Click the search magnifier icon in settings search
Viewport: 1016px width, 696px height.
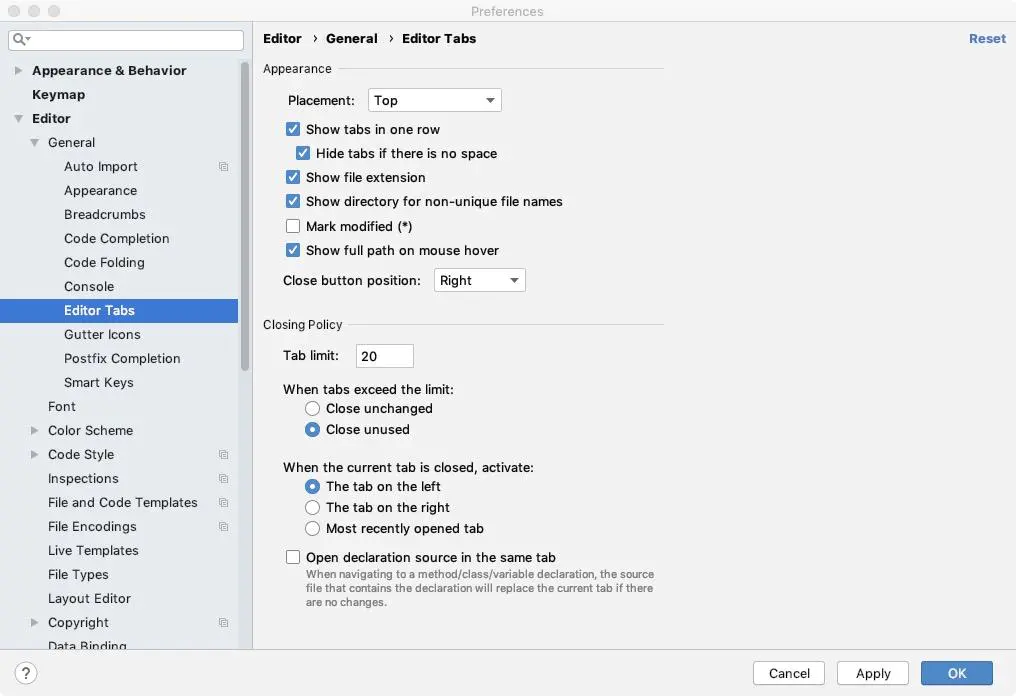(20, 40)
